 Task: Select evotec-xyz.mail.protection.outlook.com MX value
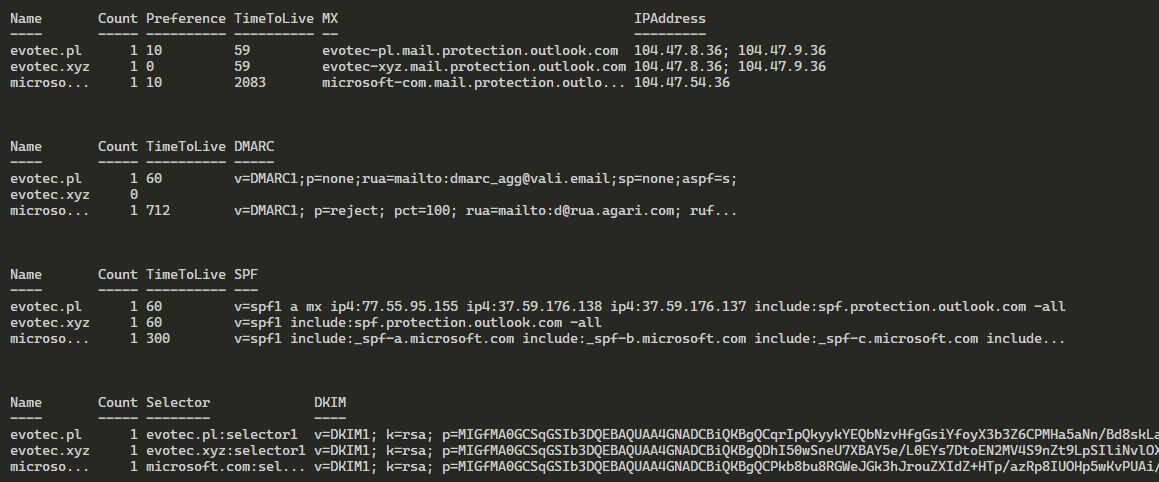point(474,66)
